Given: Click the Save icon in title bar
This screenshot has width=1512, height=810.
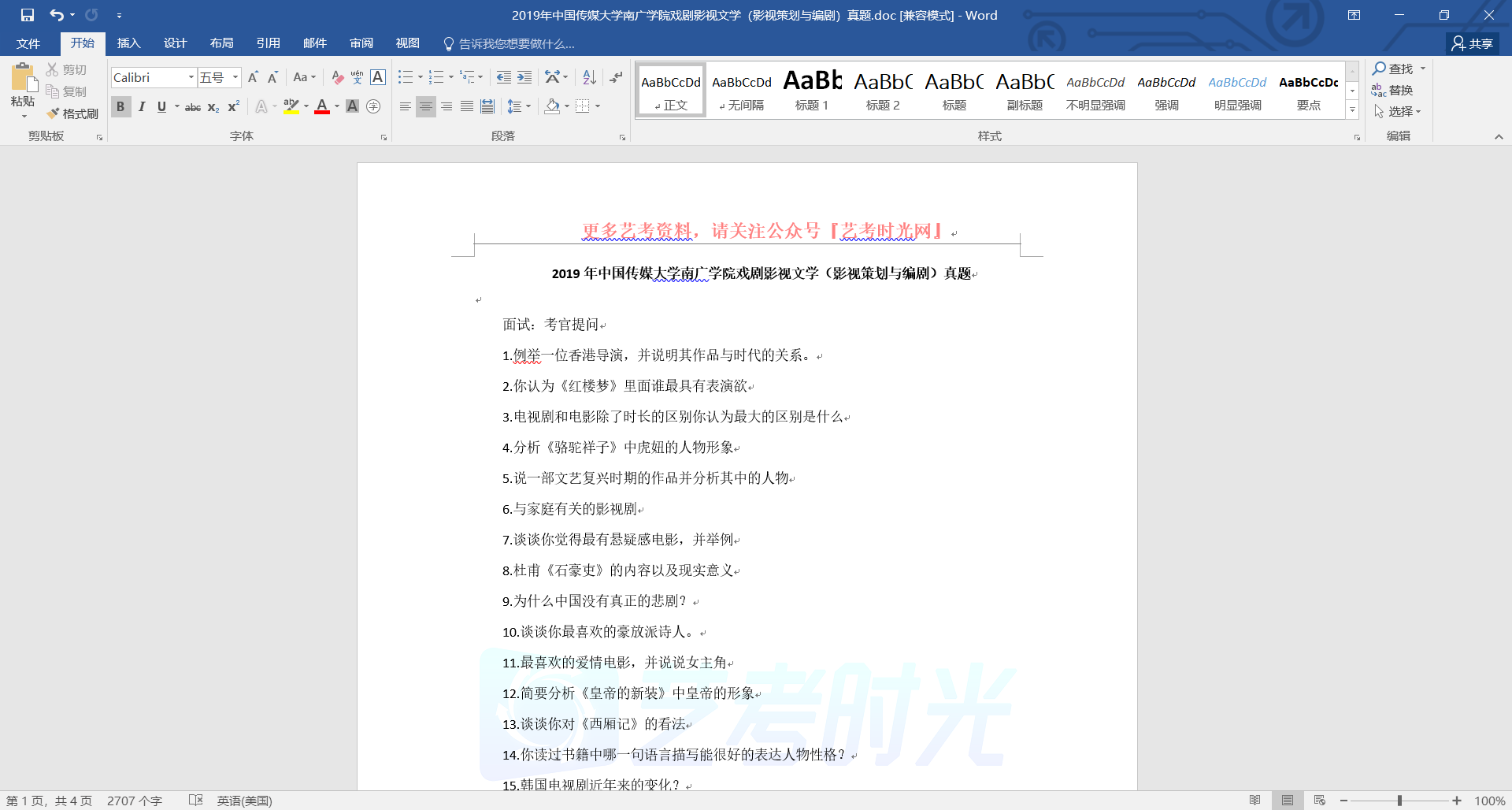Looking at the screenshot, I should click(28, 15).
